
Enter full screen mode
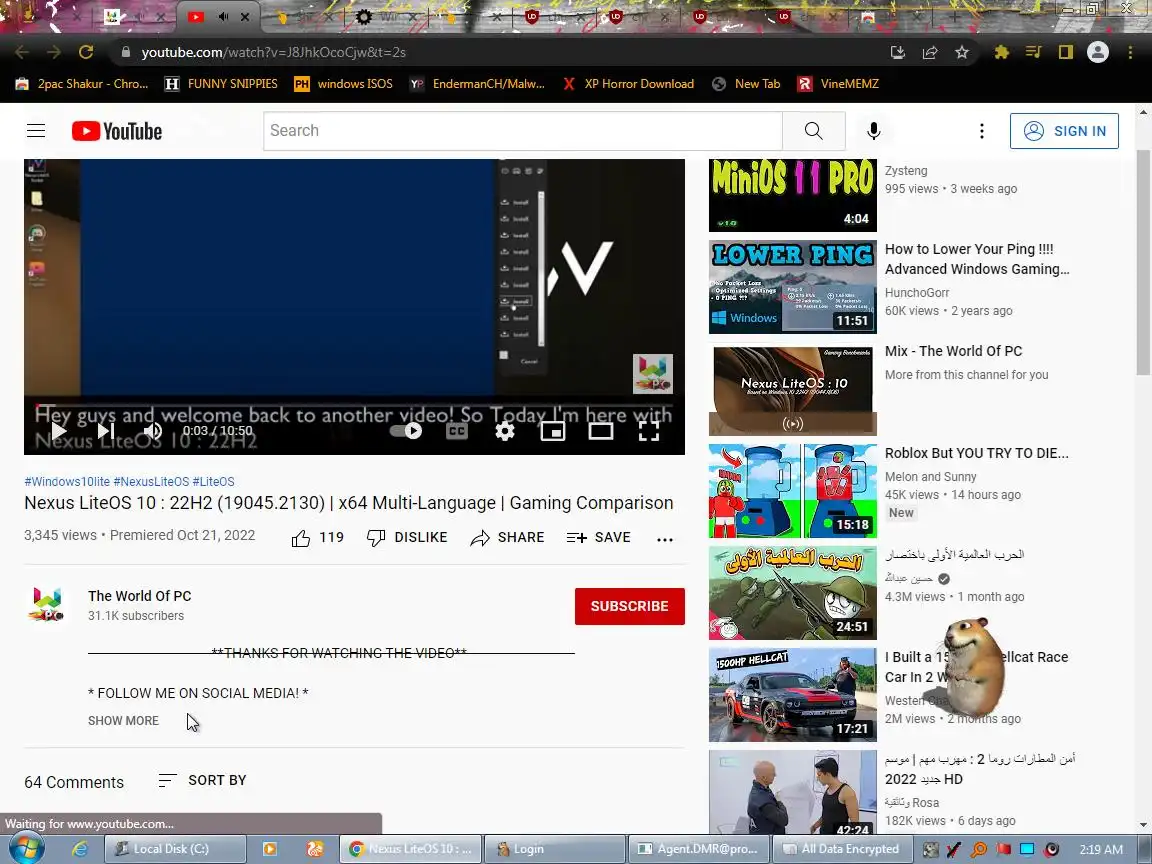649,431
